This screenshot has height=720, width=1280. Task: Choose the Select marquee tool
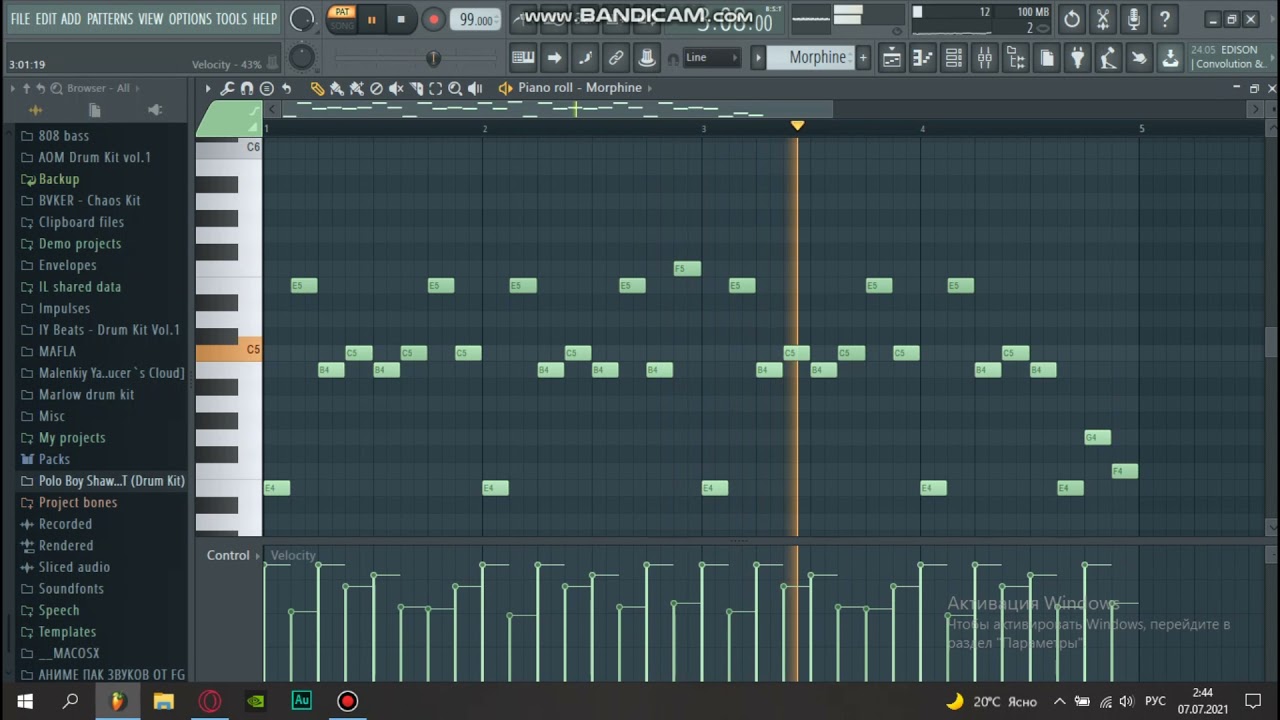pyautogui.click(x=435, y=88)
